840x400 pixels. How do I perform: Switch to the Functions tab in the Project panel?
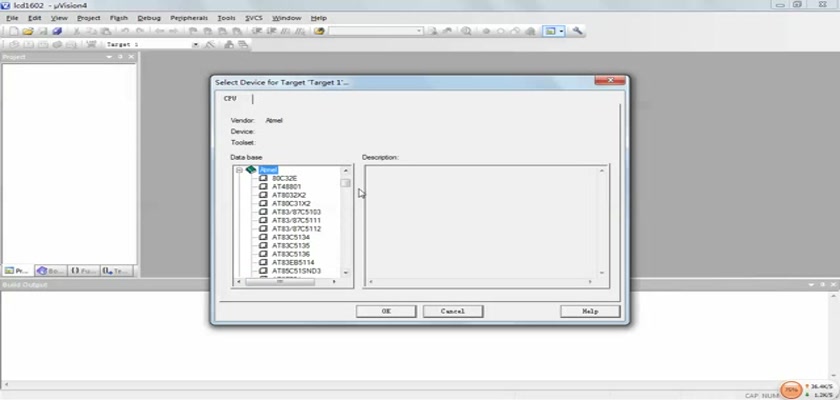coord(84,271)
